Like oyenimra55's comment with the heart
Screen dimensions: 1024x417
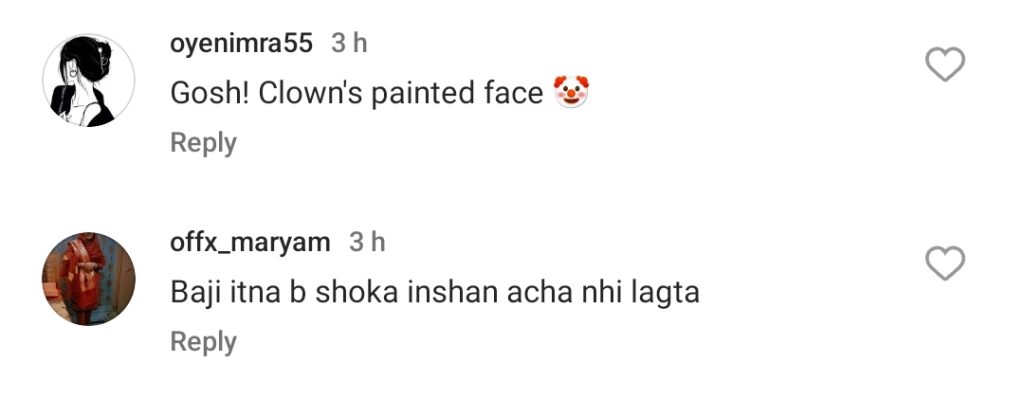tap(944, 66)
